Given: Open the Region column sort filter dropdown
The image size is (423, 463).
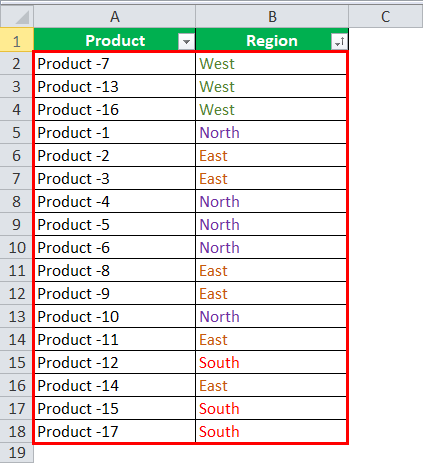Looking at the screenshot, I should pos(339,42).
